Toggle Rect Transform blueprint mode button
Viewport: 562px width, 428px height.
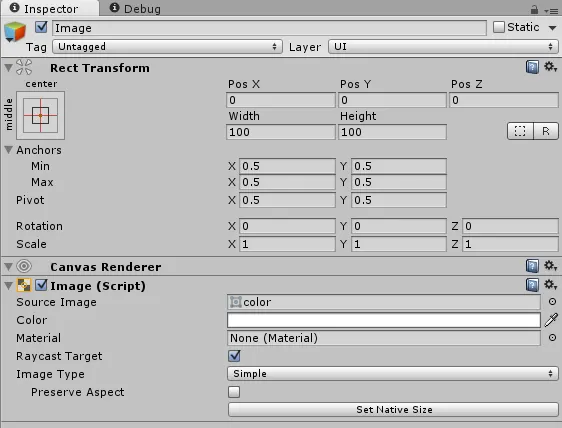(x=520, y=131)
